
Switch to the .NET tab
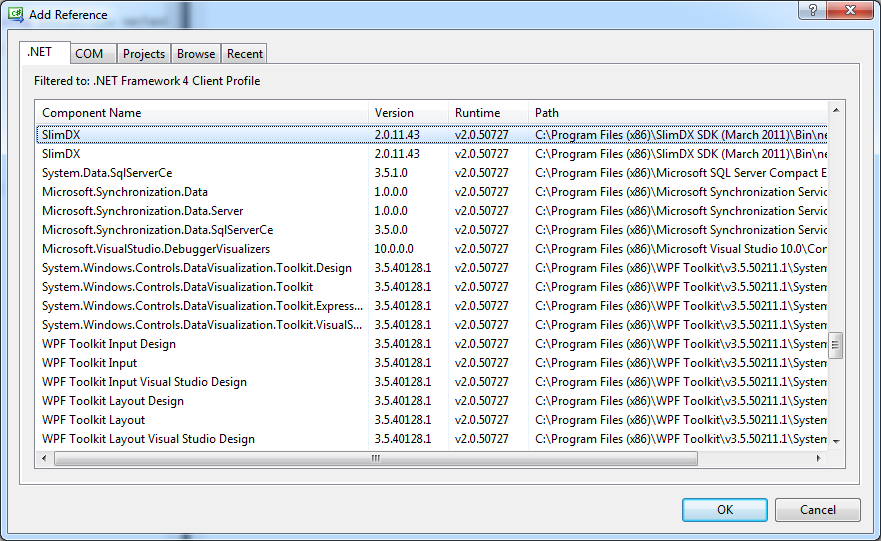[44, 52]
